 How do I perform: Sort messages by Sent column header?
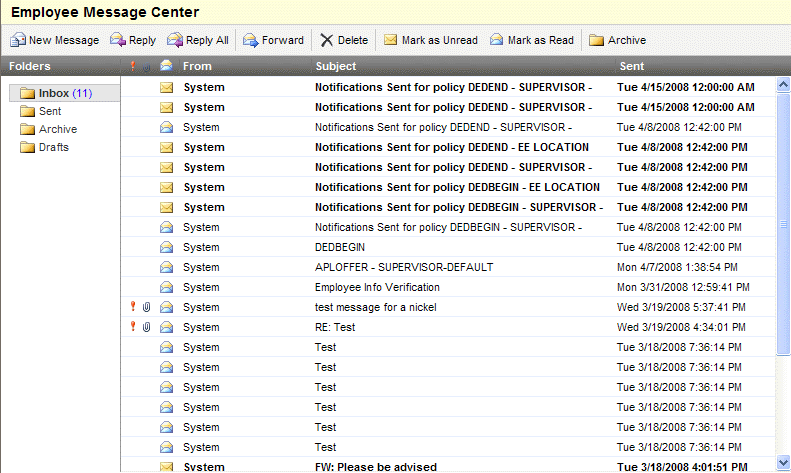coord(632,66)
